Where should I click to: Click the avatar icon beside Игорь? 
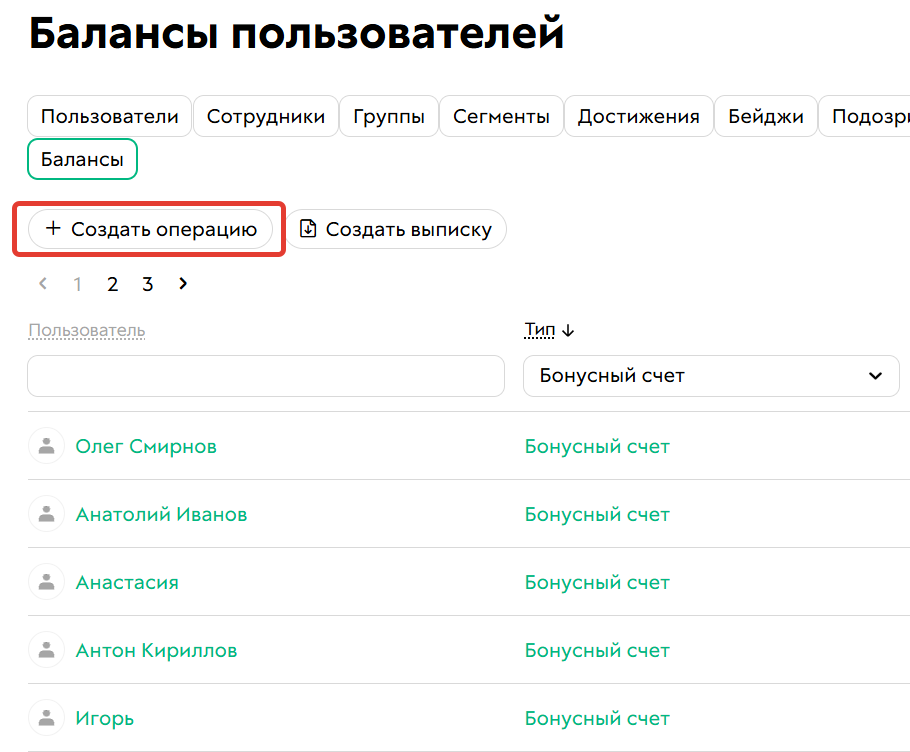click(46, 718)
